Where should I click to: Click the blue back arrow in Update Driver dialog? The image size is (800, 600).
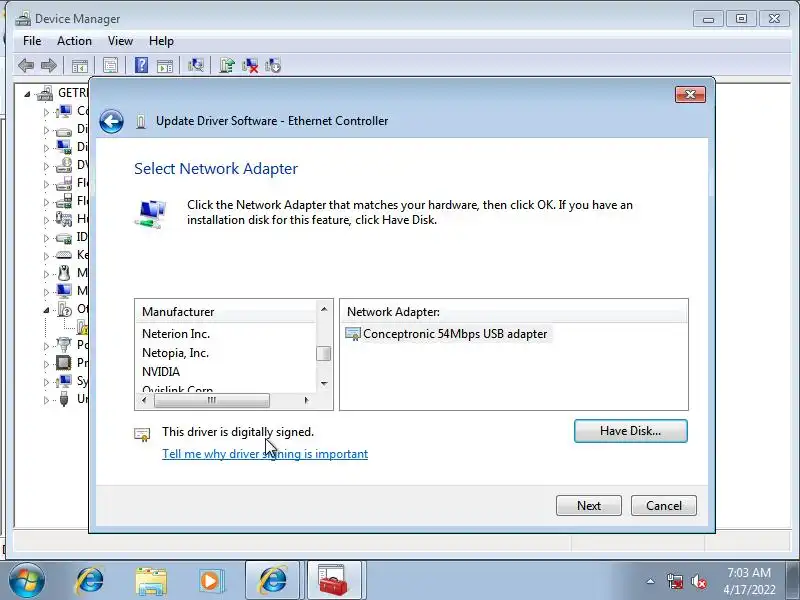111,121
